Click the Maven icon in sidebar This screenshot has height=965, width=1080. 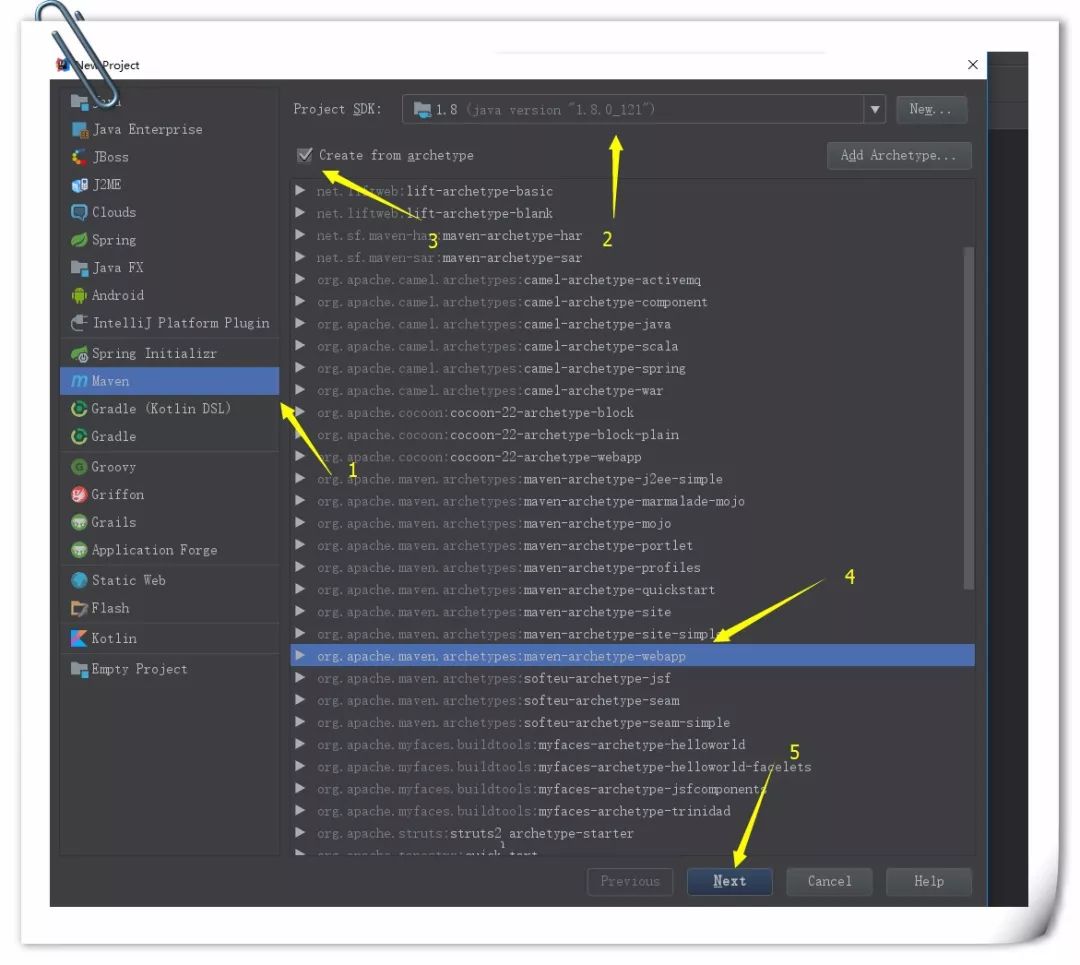coord(79,381)
